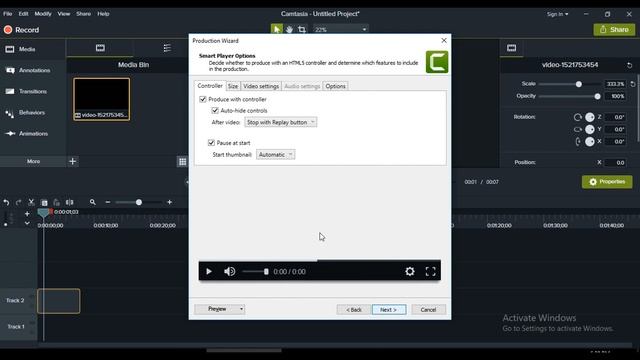Open the Modify menu

[x=43, y=13]
